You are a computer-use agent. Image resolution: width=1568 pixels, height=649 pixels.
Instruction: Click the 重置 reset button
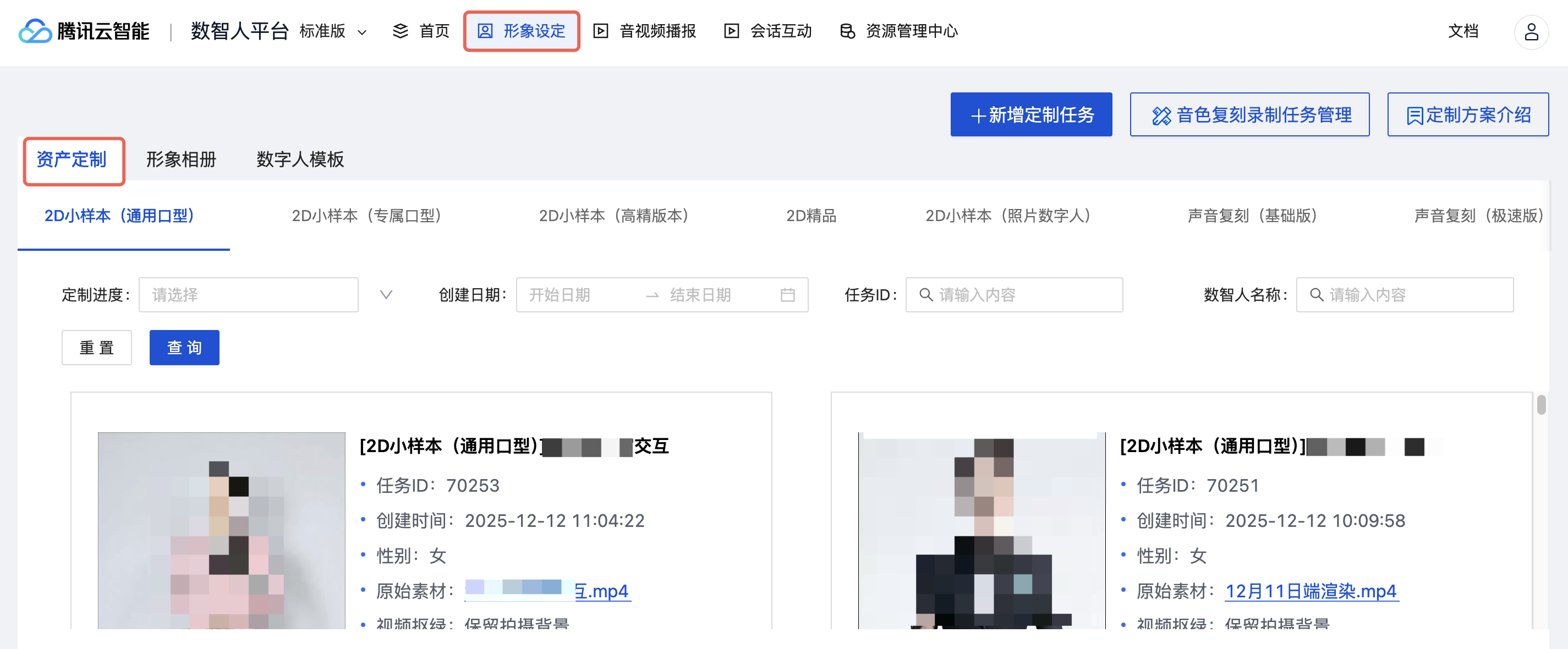click(96, 348)
